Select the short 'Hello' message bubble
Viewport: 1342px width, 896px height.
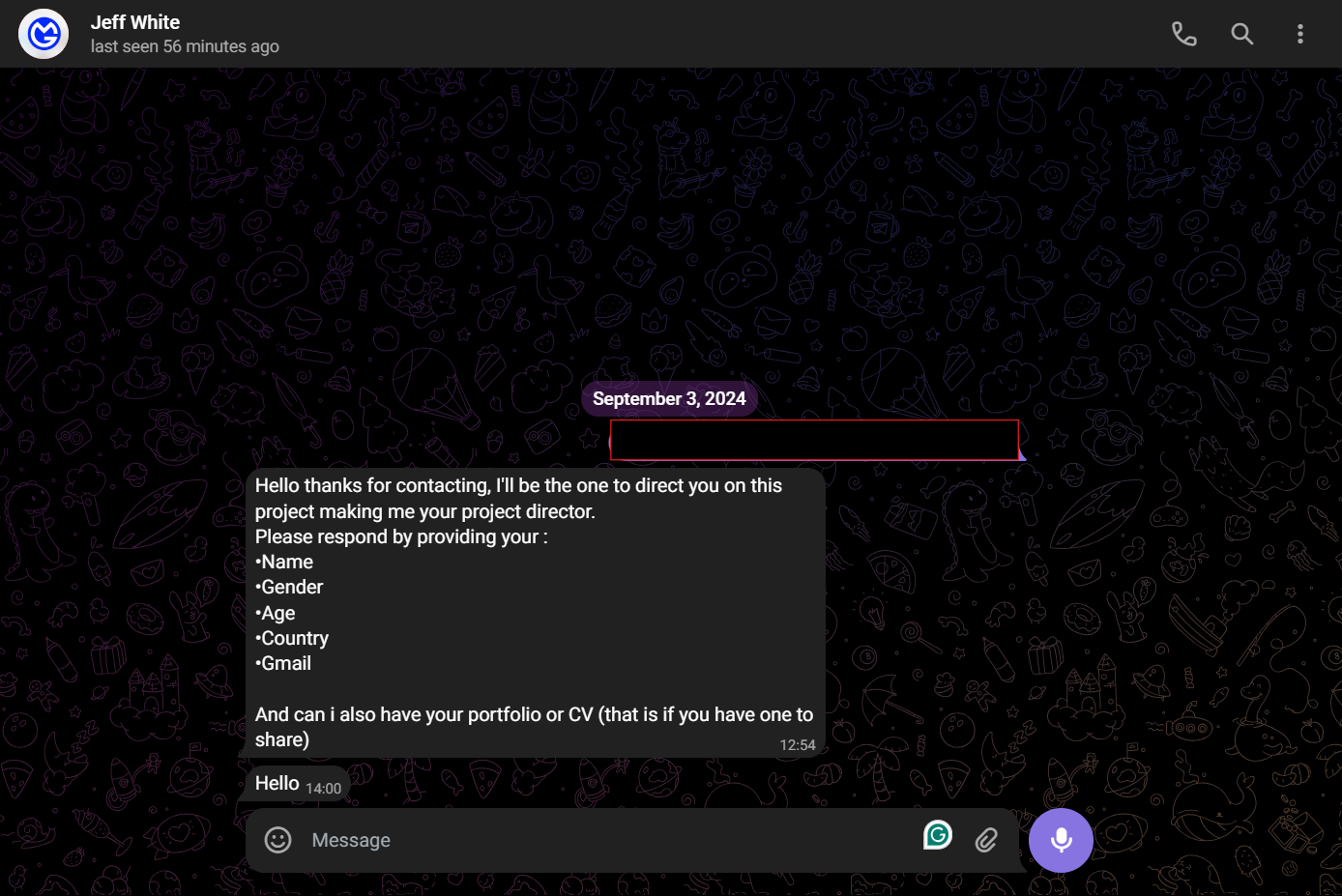coord(277,783)
